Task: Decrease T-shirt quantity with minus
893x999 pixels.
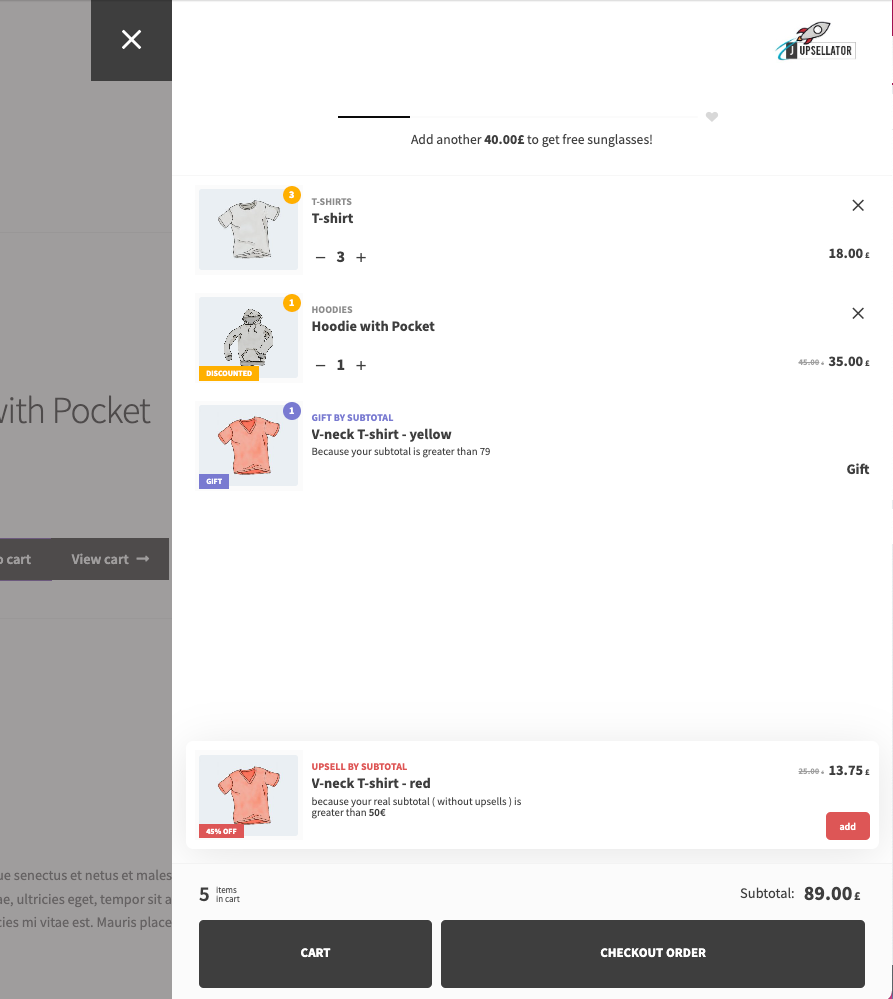Action: 320,258
